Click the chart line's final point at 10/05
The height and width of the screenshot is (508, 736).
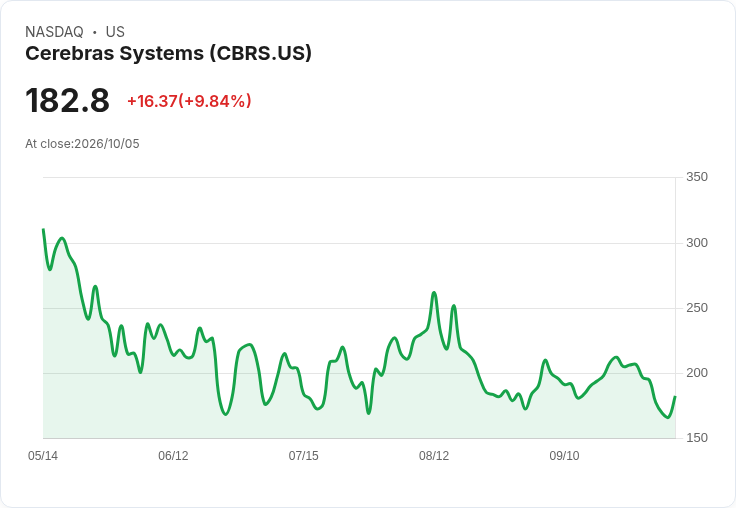click(675, 397)
